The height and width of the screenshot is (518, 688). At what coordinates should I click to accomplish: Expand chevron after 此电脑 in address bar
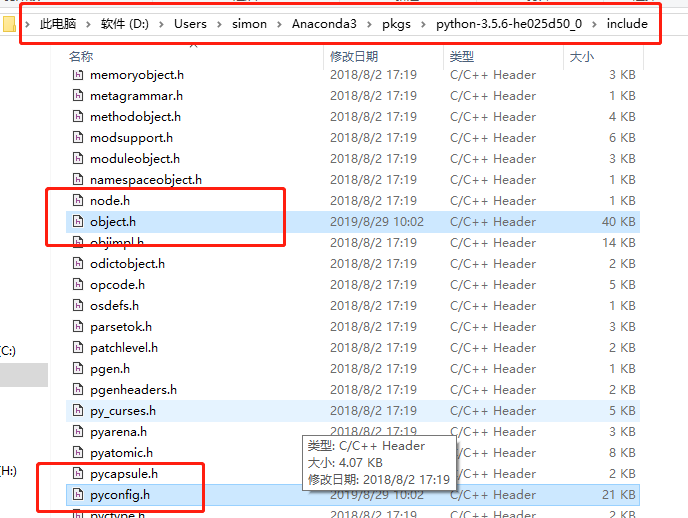[88, 24]
